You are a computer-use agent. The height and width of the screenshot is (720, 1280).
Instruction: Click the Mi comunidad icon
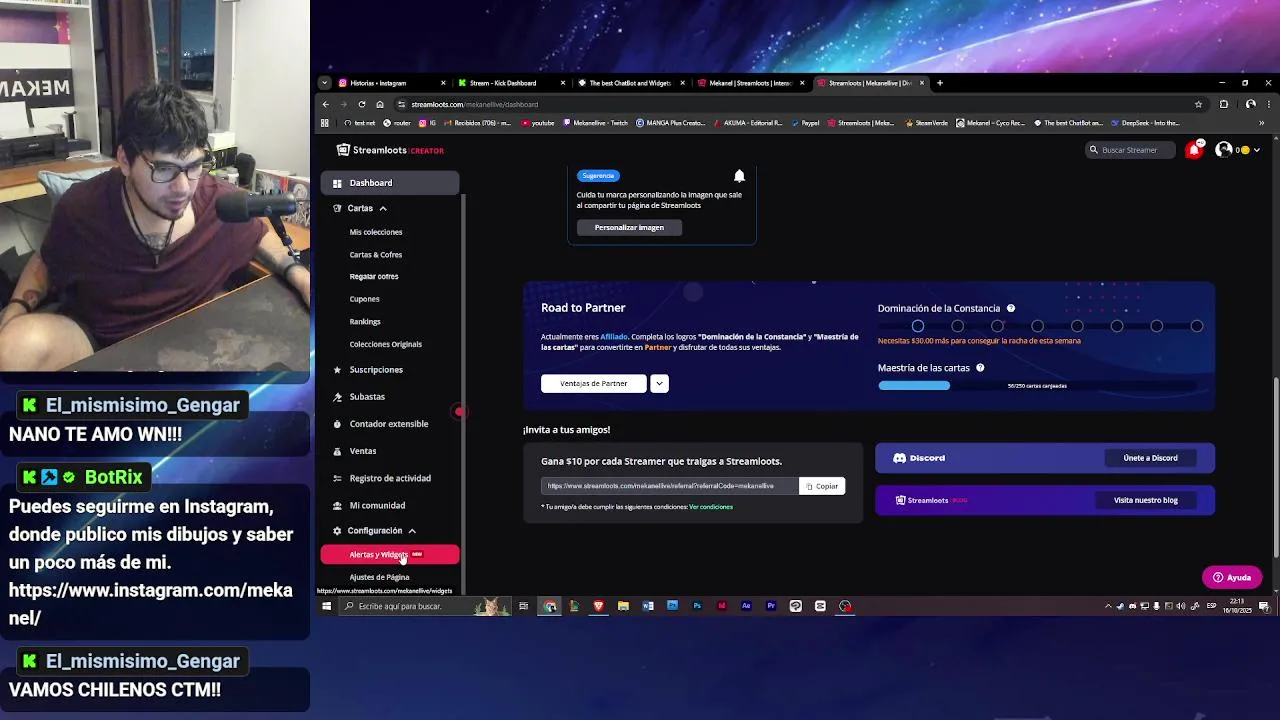337,505
